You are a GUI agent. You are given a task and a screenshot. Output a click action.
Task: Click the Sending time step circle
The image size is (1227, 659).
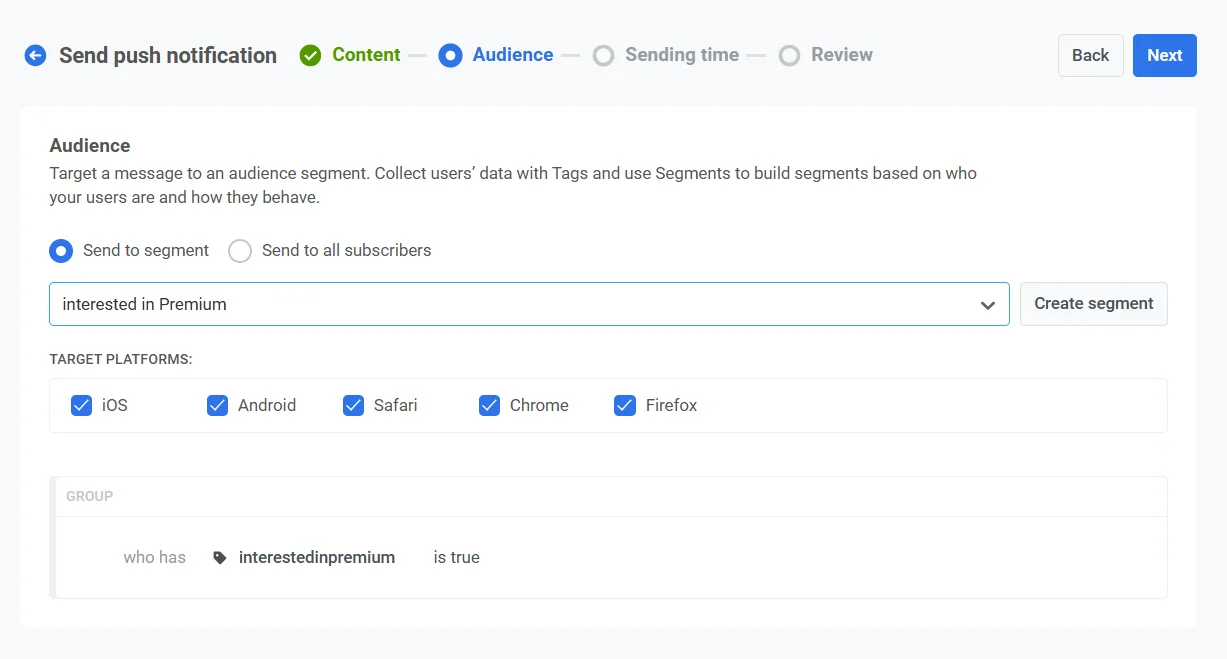point(603,56)
